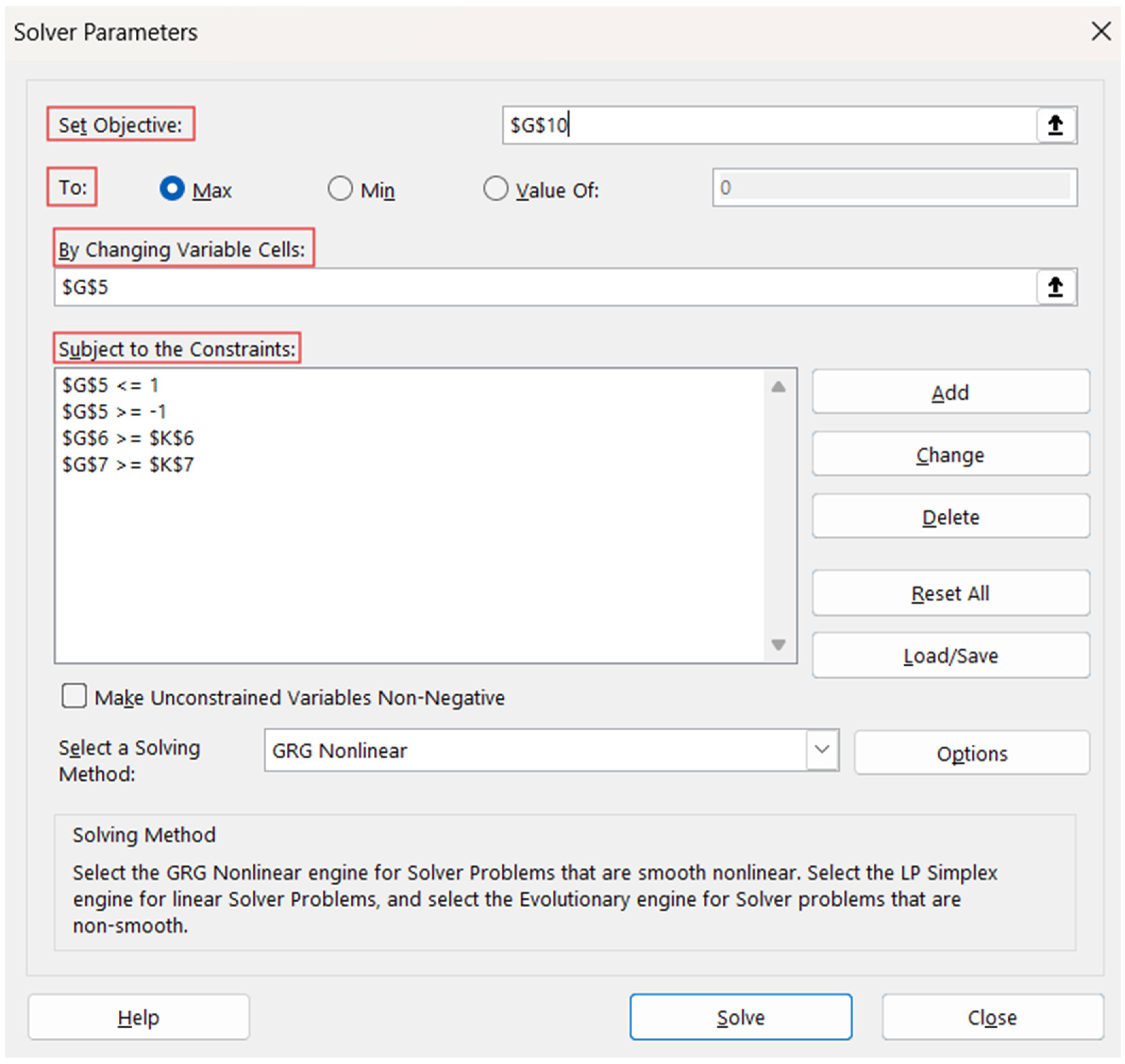Enable Make Unconstrained Variables Non-Negative checkbox
Screen dimensions: 1125x1064
(74, 696)
